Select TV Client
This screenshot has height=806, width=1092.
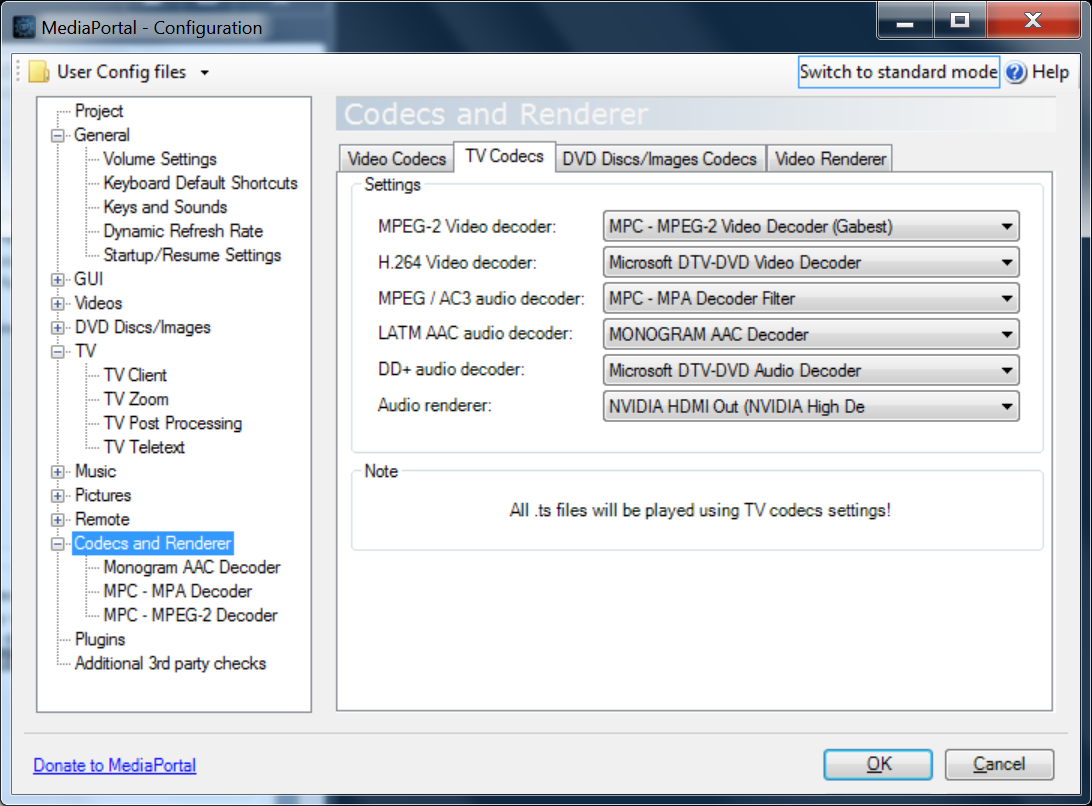pyautogui.click(x=135, y=375)
